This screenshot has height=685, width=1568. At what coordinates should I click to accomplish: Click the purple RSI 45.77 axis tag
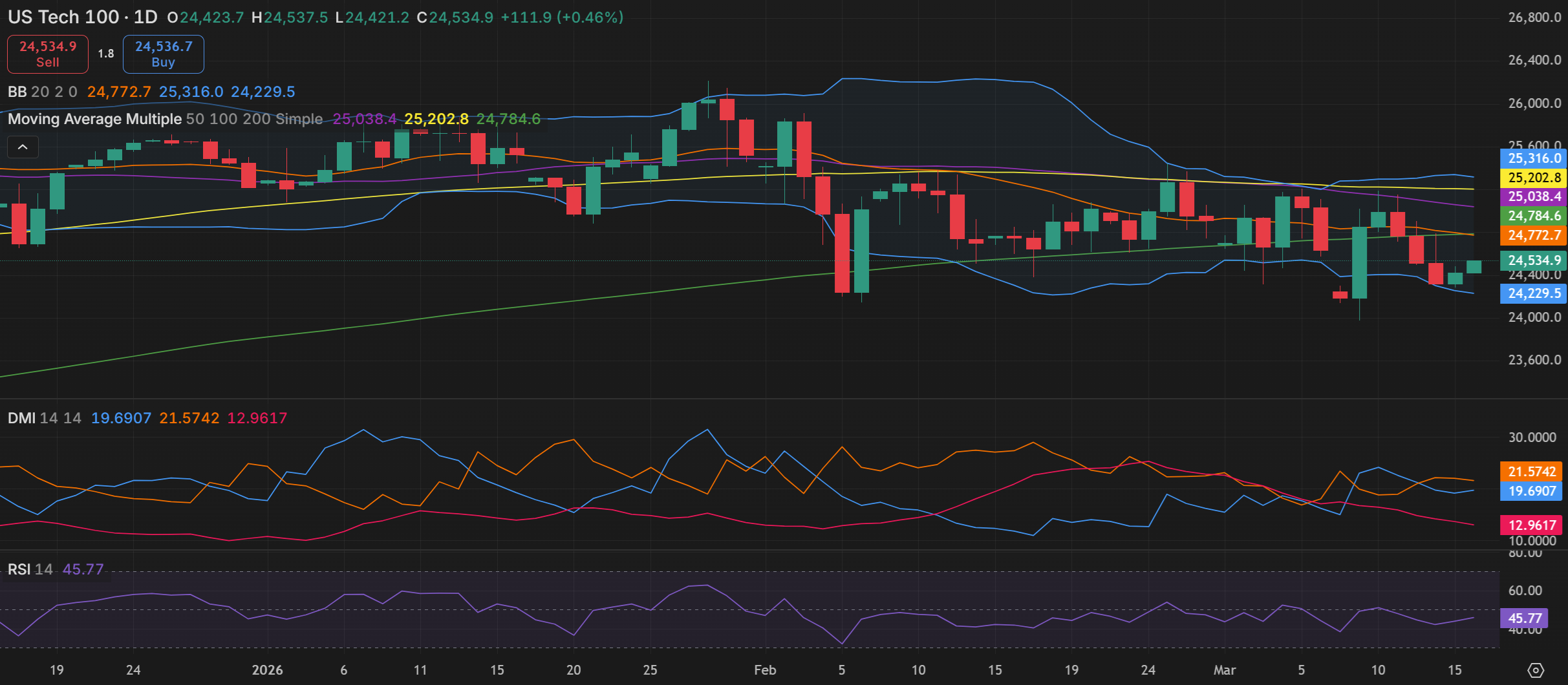(1525, 618)
